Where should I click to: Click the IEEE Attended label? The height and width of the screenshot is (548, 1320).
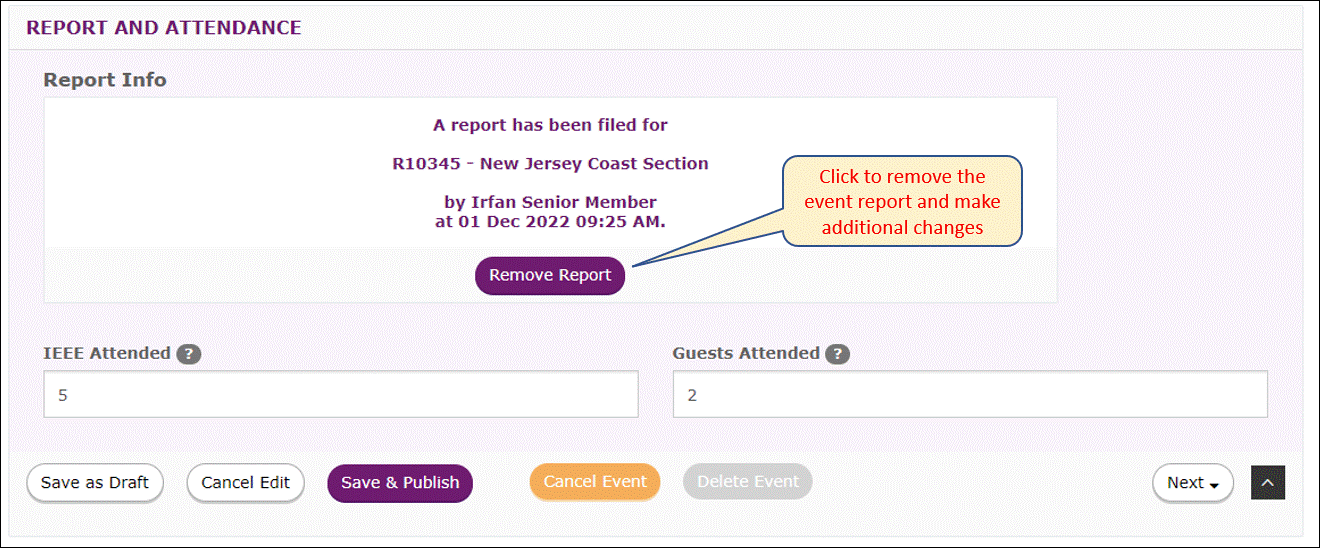point(107,353)
